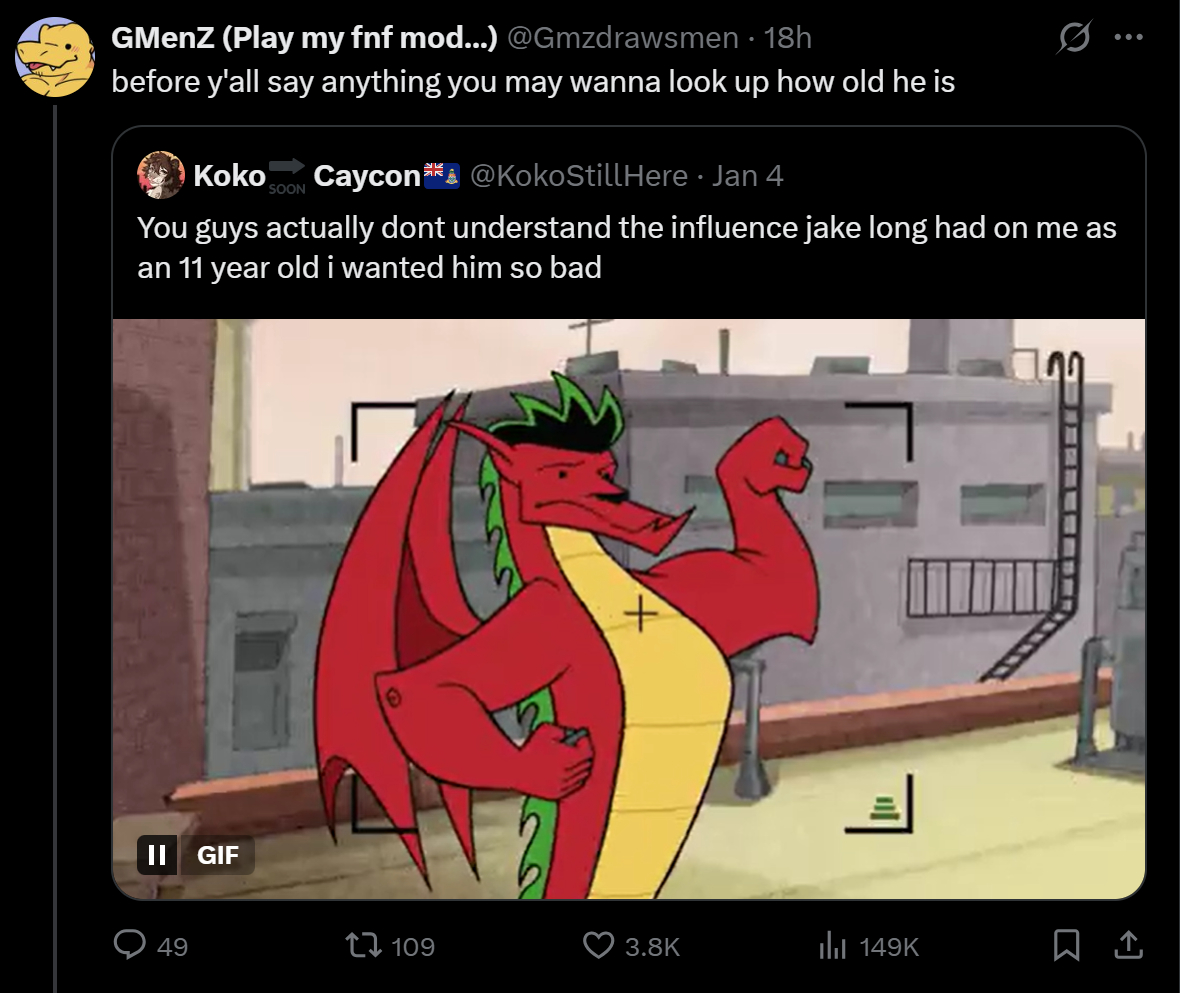Click the share upload icon
Image resolution: width=1180 pixels, height=993 pixels.
(x=1127, y=945)
